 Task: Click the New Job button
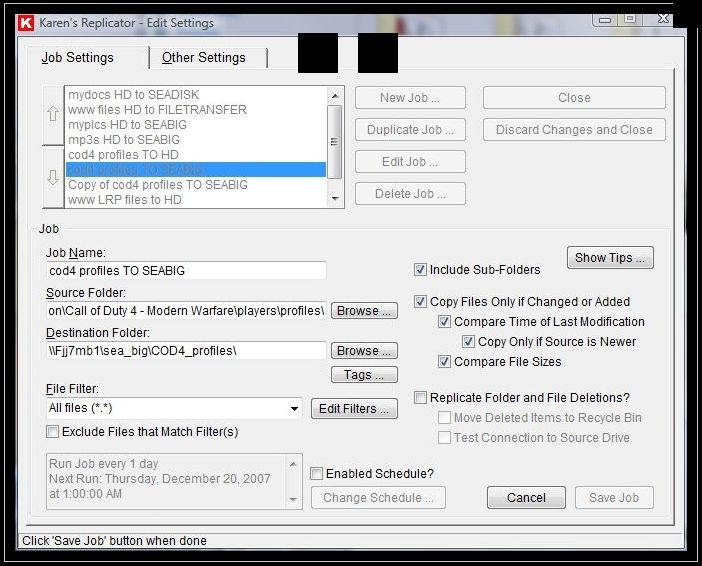410,98
